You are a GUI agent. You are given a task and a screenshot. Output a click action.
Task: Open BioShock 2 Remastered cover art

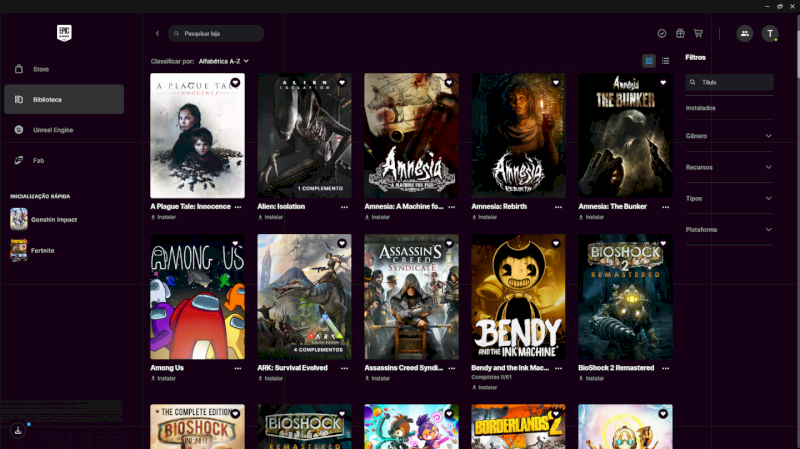(x=625, y=297)
